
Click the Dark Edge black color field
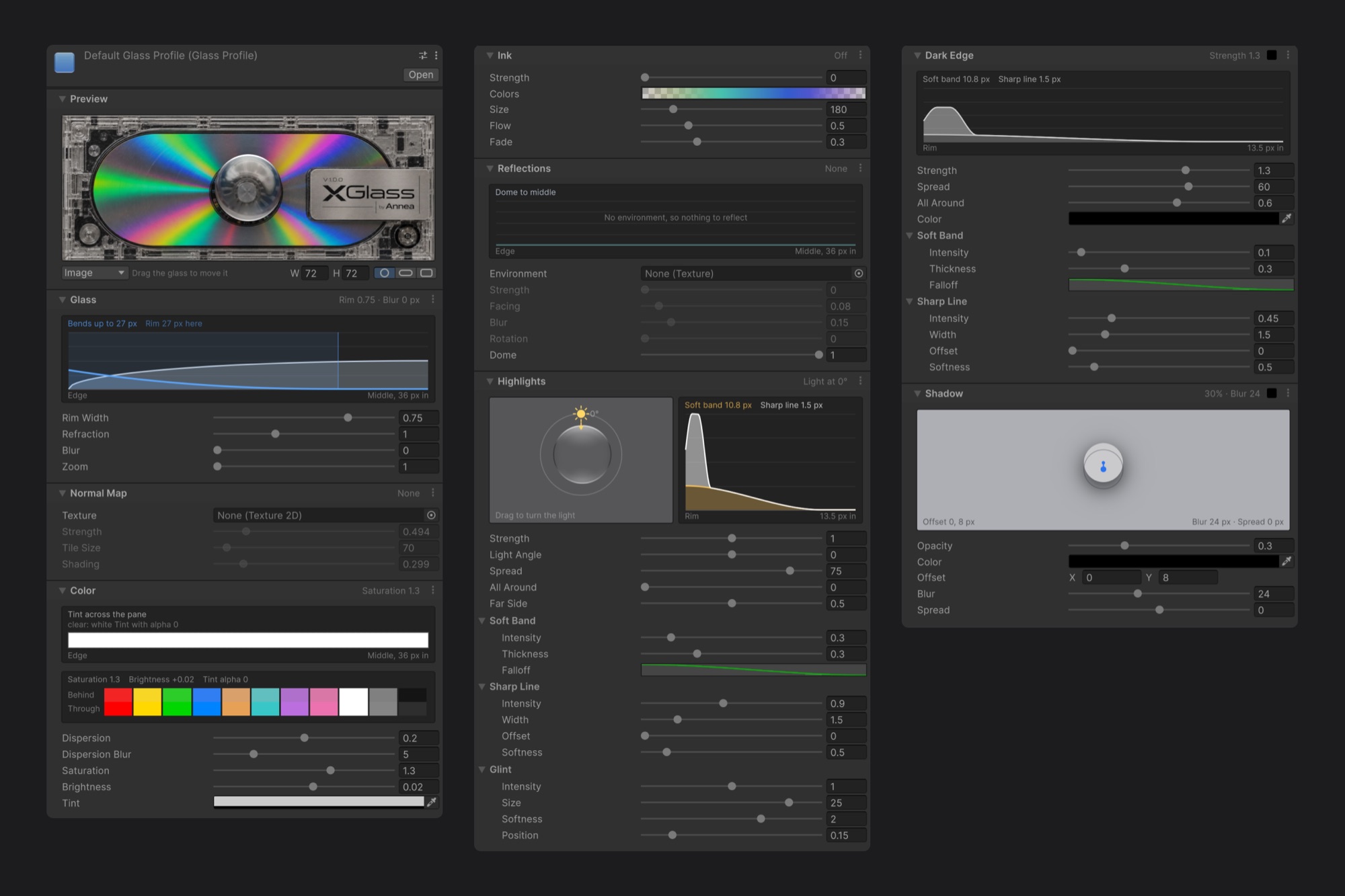[x=1174, y=218]
